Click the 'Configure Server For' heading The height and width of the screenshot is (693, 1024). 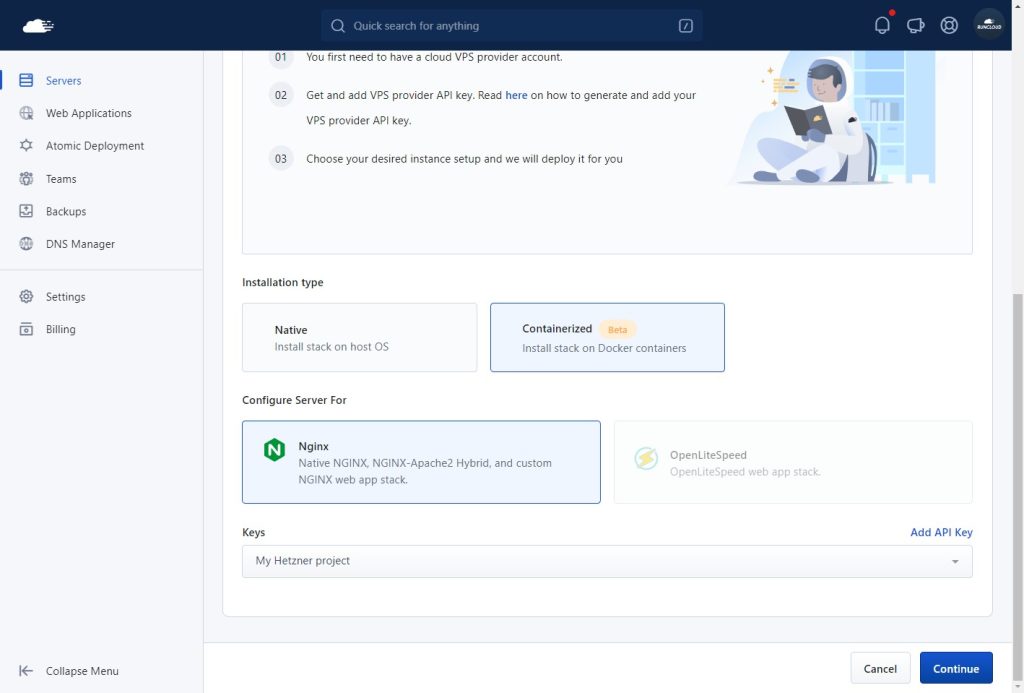[295, 400]
